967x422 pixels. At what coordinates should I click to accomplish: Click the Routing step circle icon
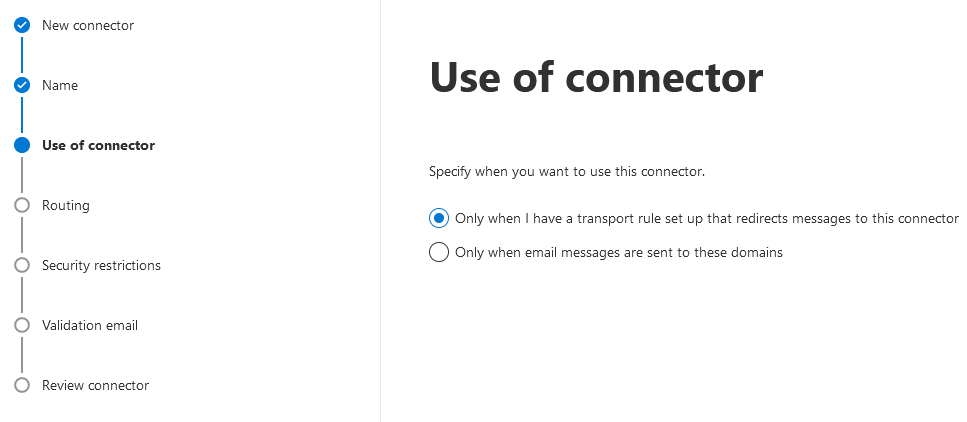(22, 205)
